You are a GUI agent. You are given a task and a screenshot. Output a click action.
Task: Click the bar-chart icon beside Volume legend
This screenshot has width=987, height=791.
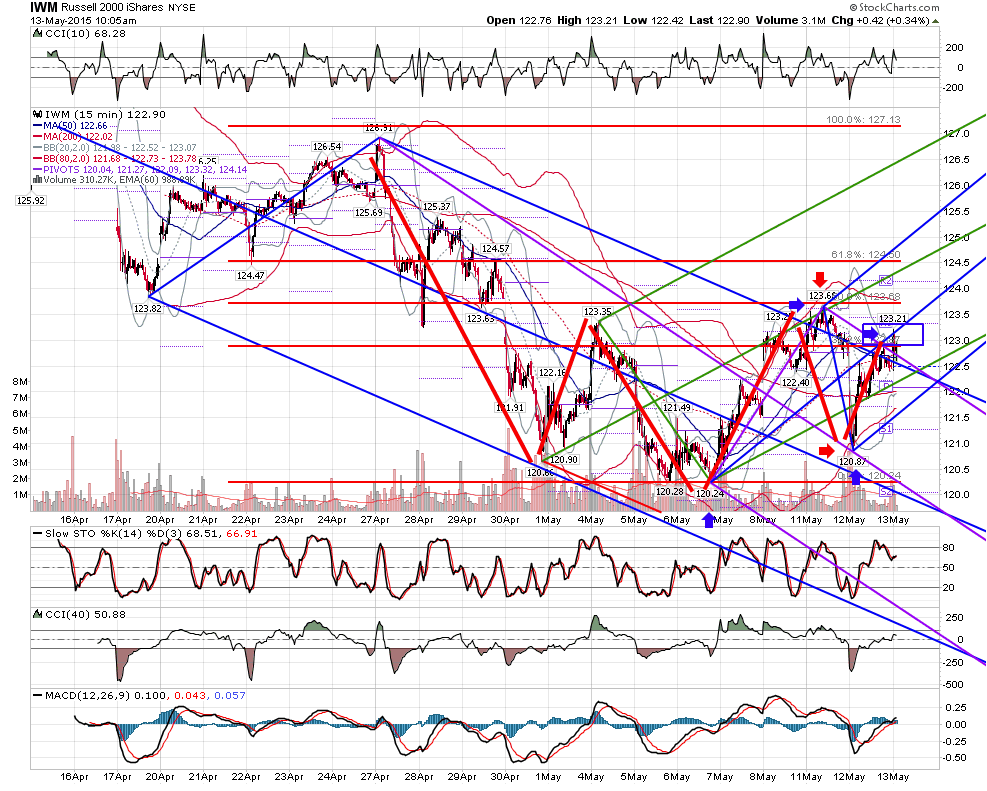click(x=37, y=180)
